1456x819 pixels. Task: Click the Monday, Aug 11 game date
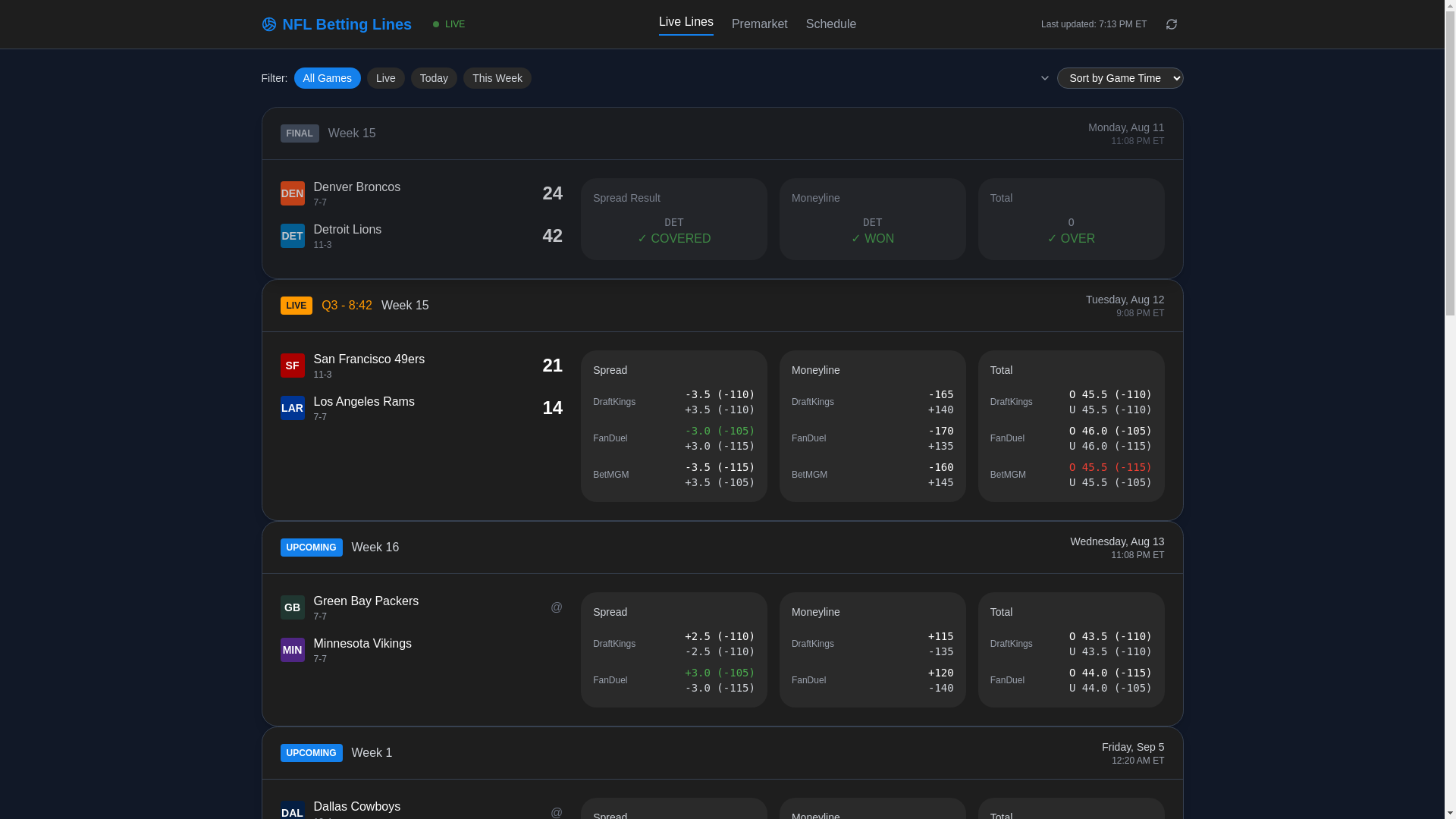click(1125, 127)
